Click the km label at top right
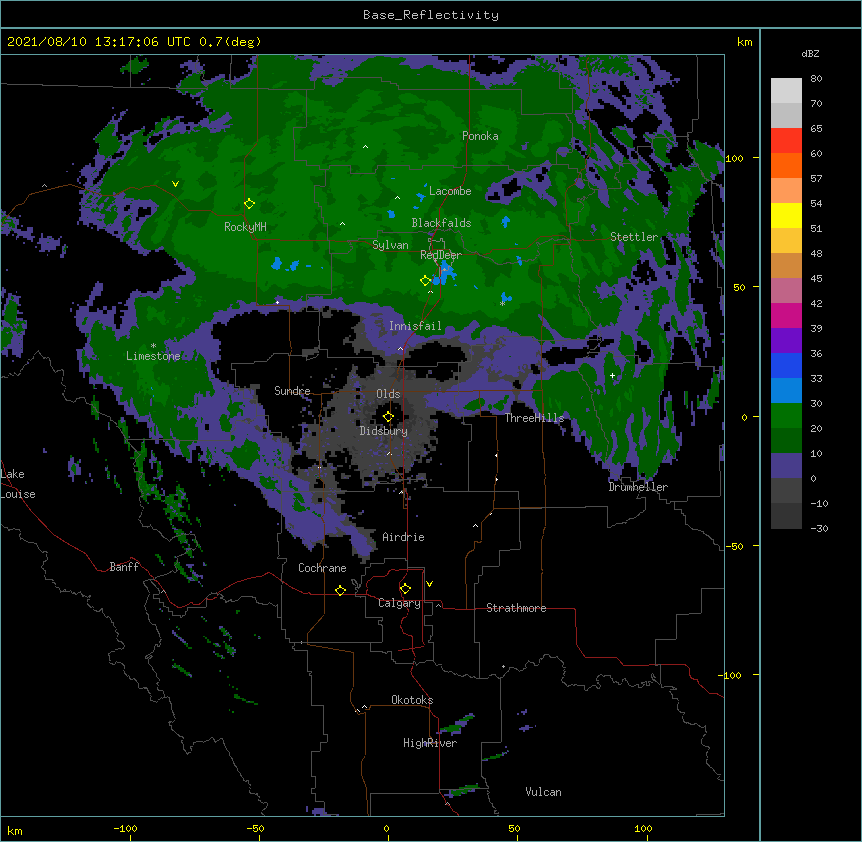Viewport: 862px width, 842px height. 744,42
